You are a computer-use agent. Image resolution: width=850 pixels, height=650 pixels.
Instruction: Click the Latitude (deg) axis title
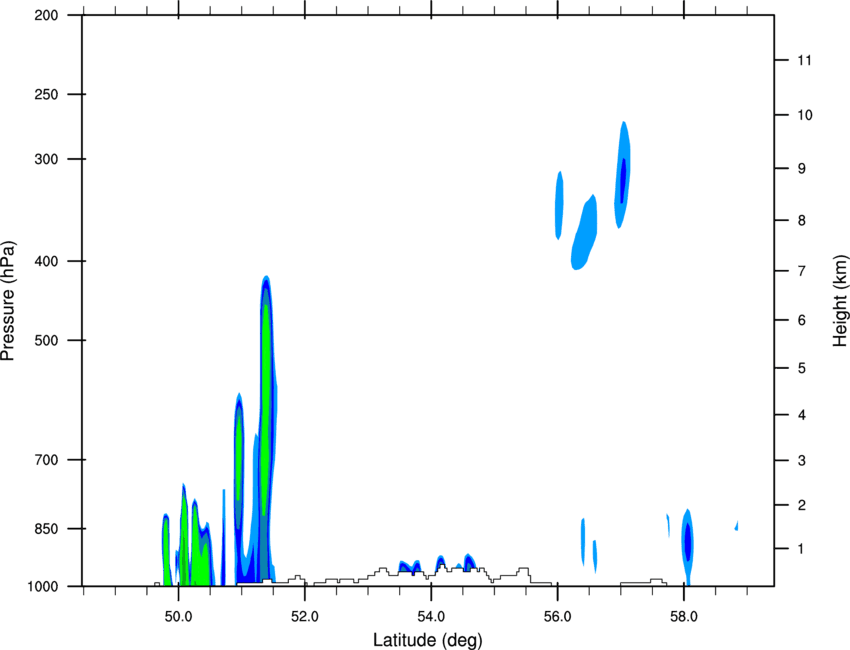[427, 640]
